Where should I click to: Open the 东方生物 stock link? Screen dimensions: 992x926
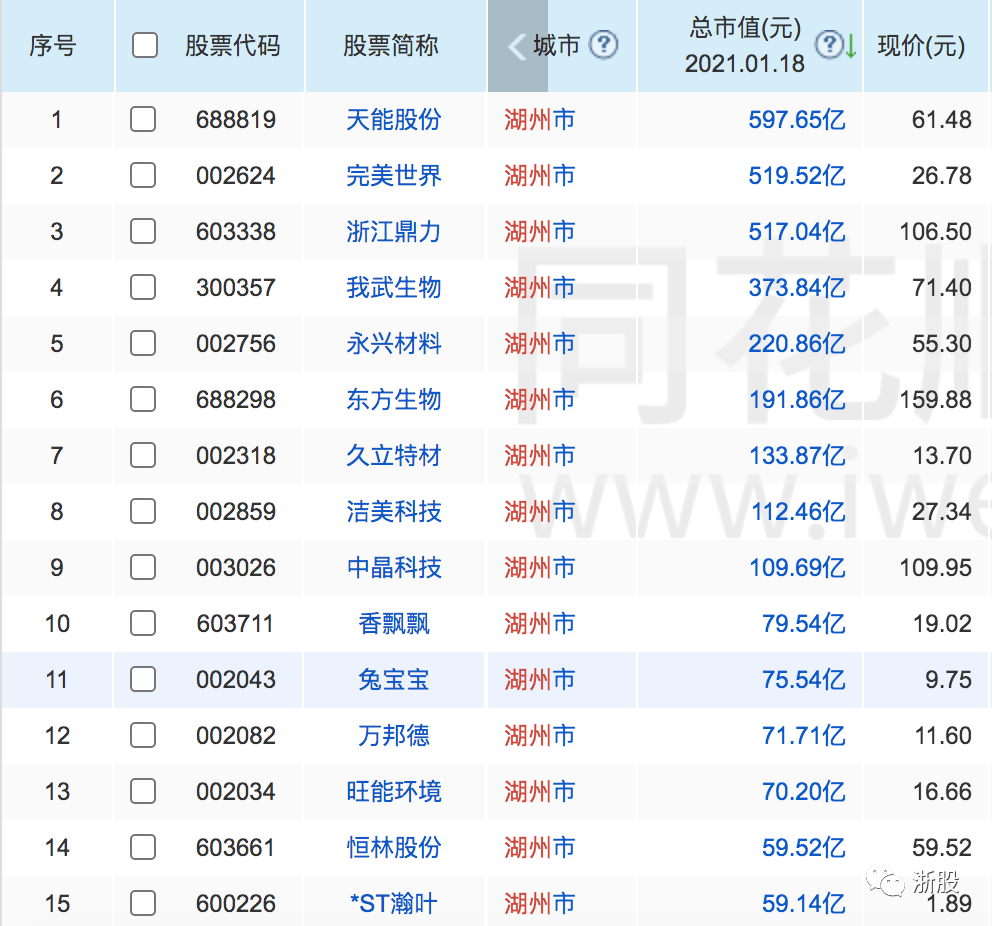tap(394, 400)
